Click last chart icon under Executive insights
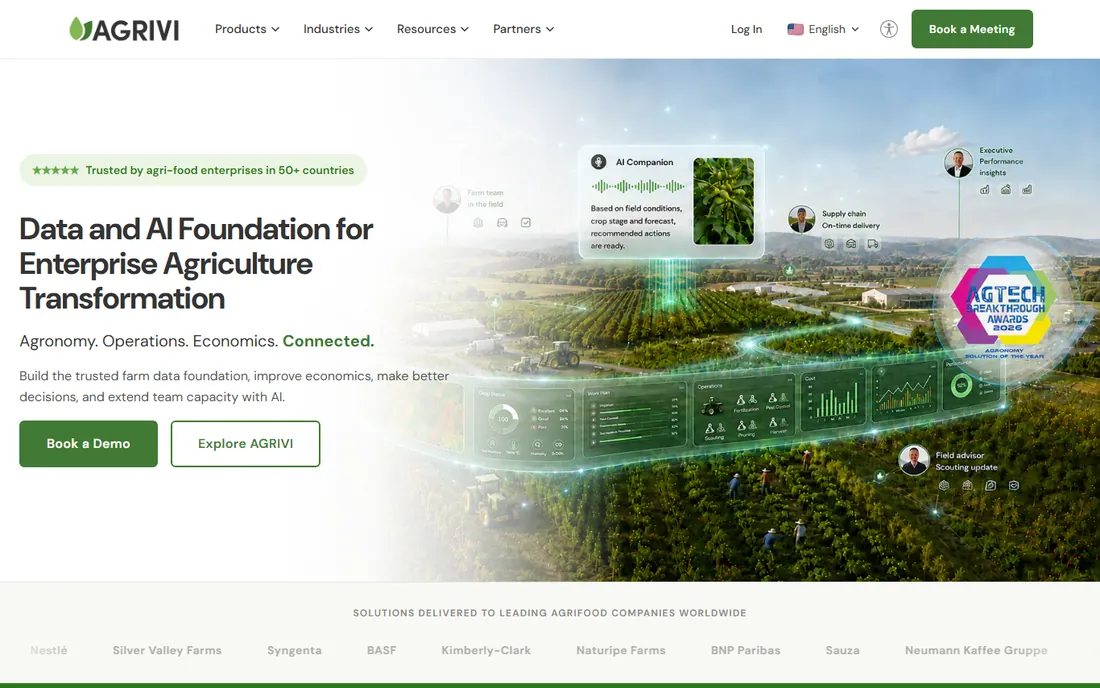The image size is (1100, 688). [x=1027, y=189]
